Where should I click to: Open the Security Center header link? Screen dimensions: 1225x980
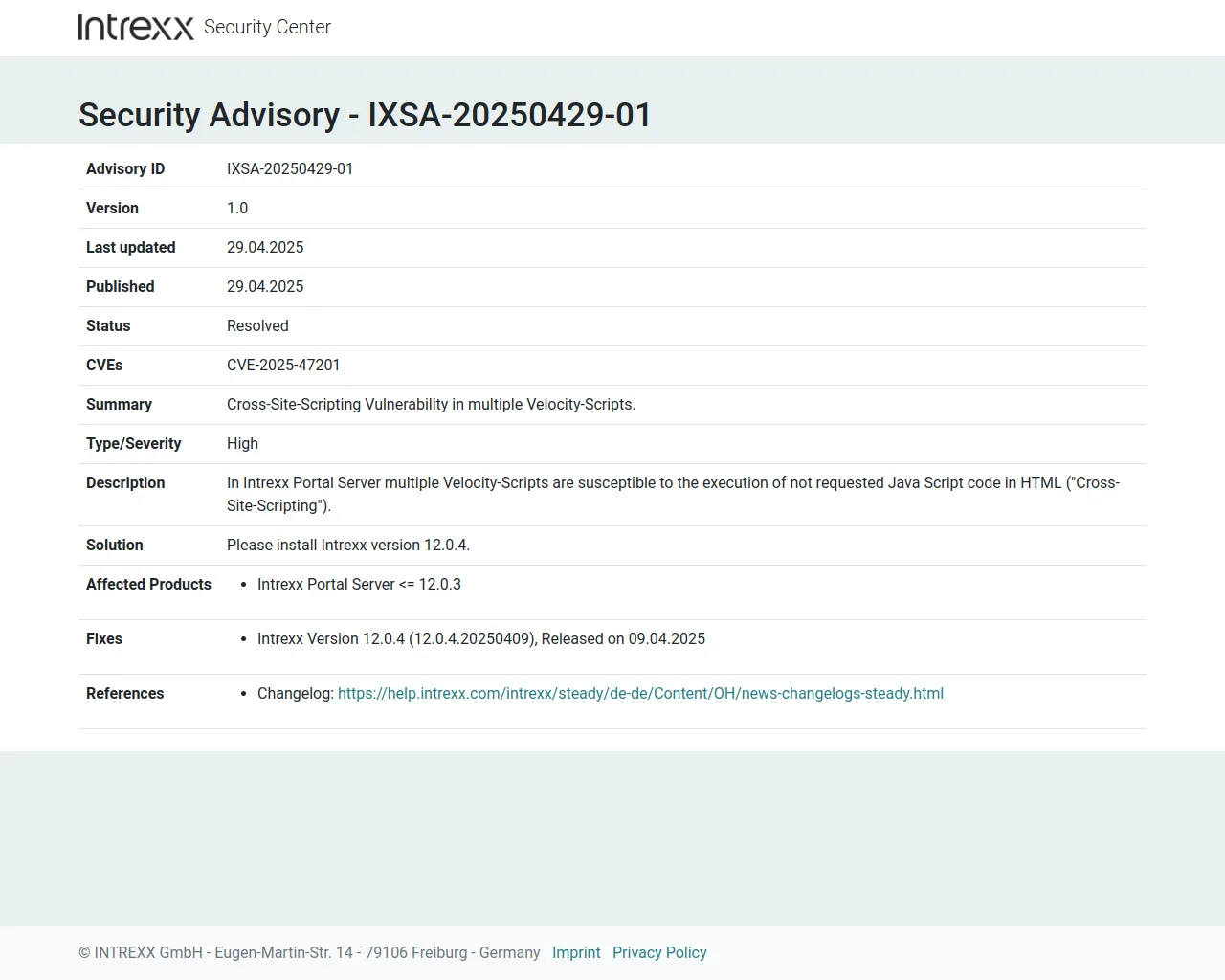267,27
